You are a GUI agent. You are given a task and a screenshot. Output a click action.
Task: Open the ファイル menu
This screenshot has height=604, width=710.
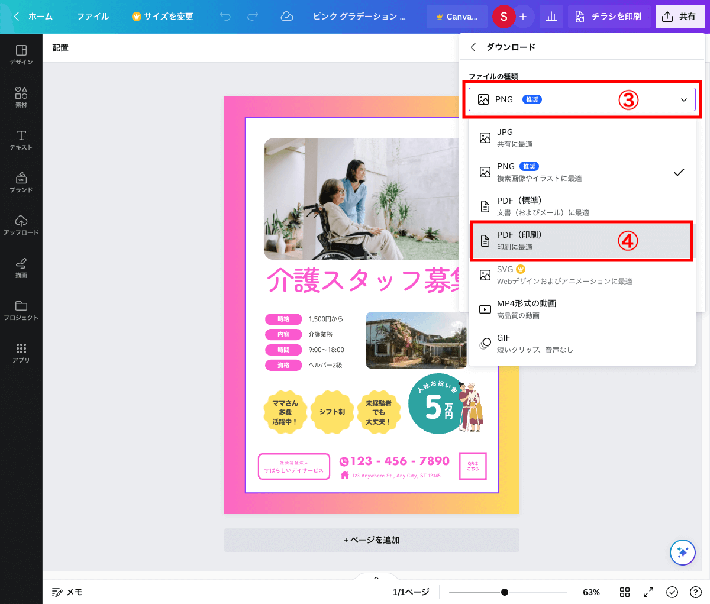point(93,17)
